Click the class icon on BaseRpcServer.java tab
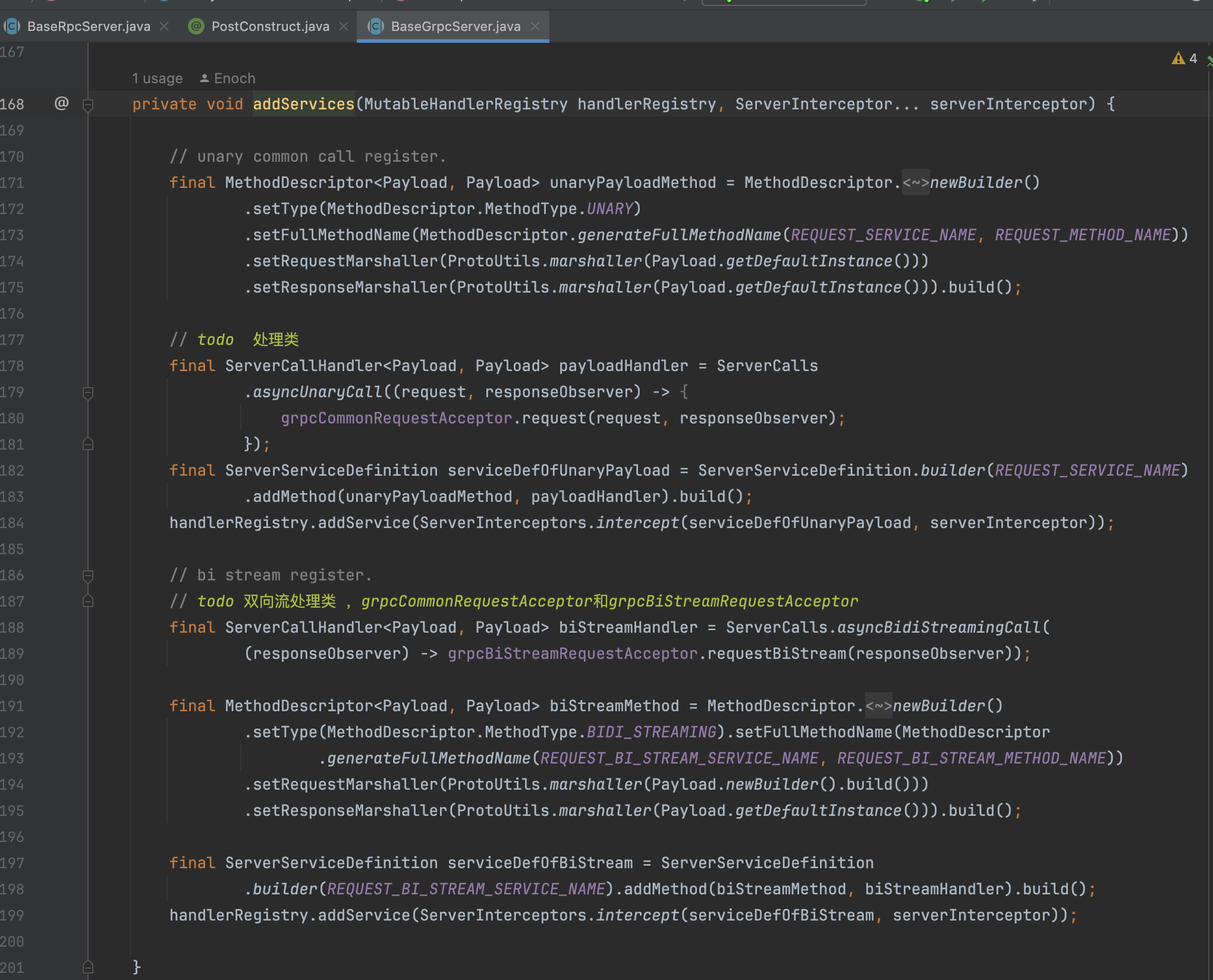 12,26
